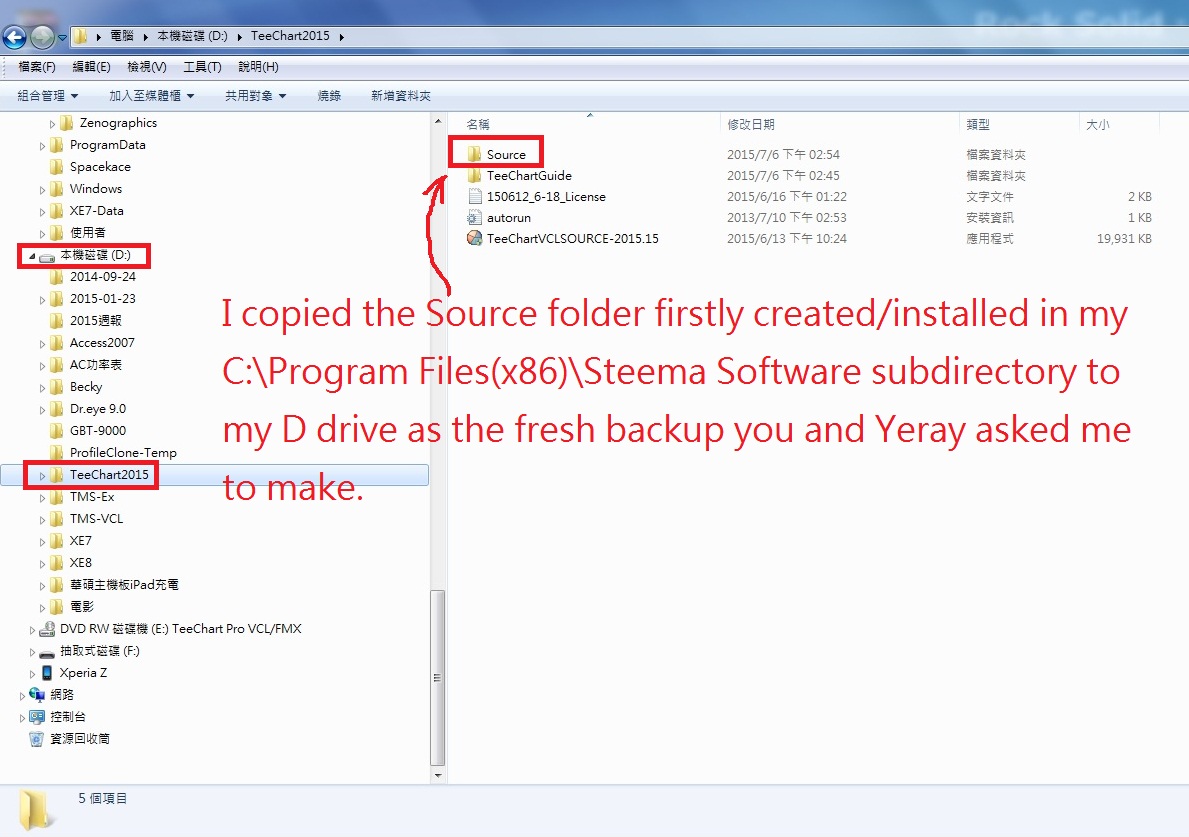This screenshot has width=1189, height=837.
Task: Select the GBT-9000 folder in tree
Action: tap(98, 431)
